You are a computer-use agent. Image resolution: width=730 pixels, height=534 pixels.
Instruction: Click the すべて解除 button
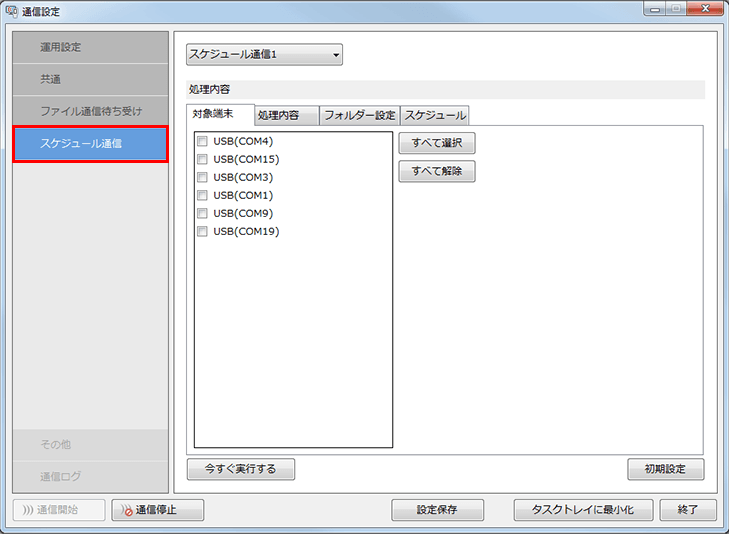click(437, 171)
